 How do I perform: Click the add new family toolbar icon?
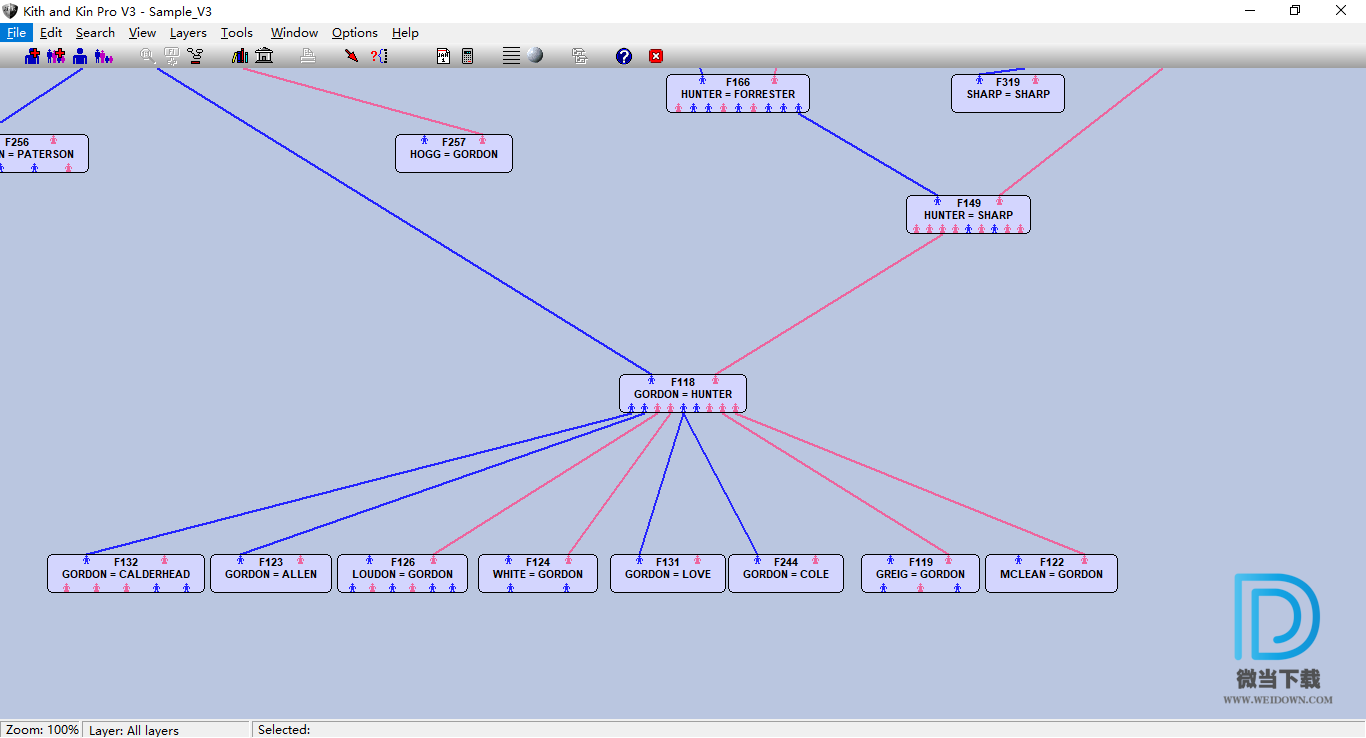[x=56, y=56]
